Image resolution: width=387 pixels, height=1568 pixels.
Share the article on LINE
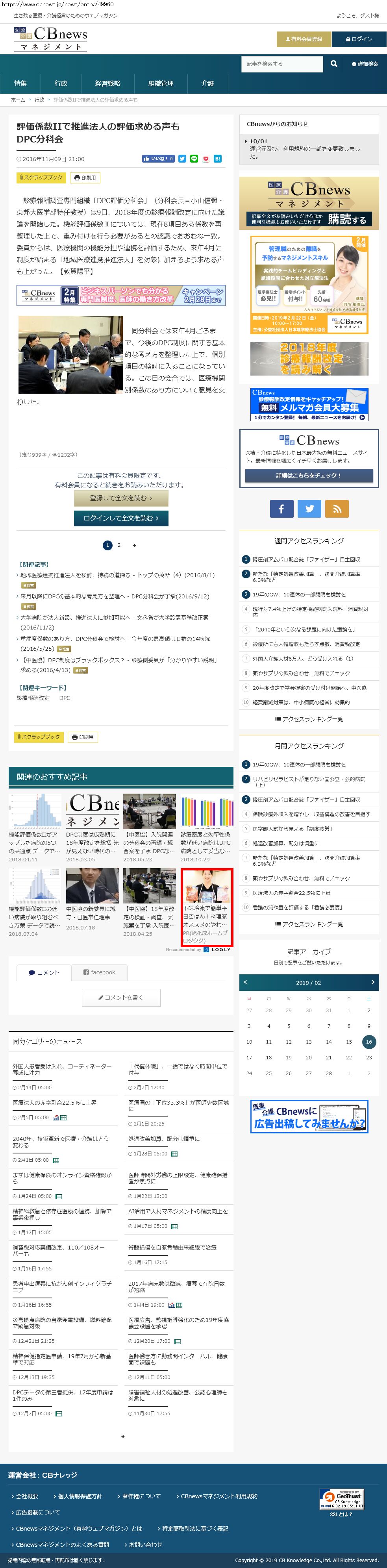click(194, 159)
